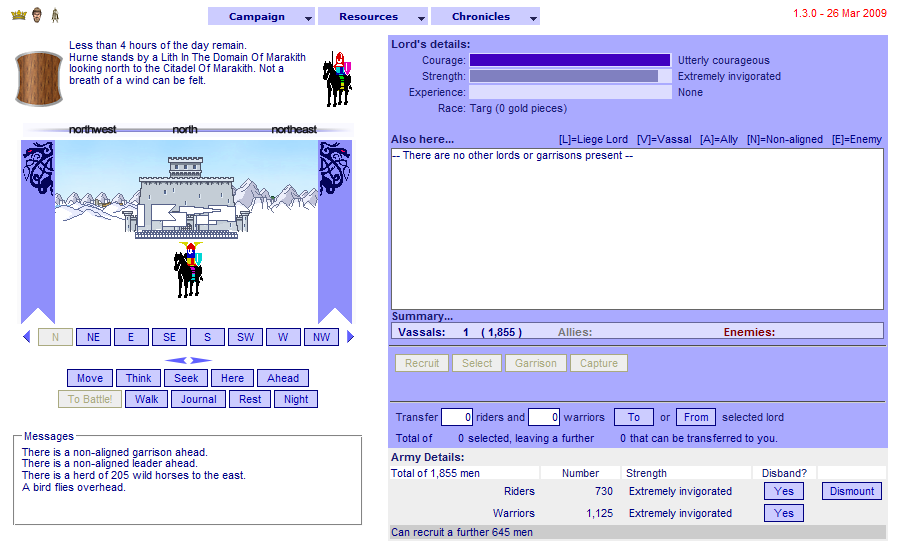This screenshot has height=548, width=900.
Task: Face northeast with the NE button
Action: [93, 337]
